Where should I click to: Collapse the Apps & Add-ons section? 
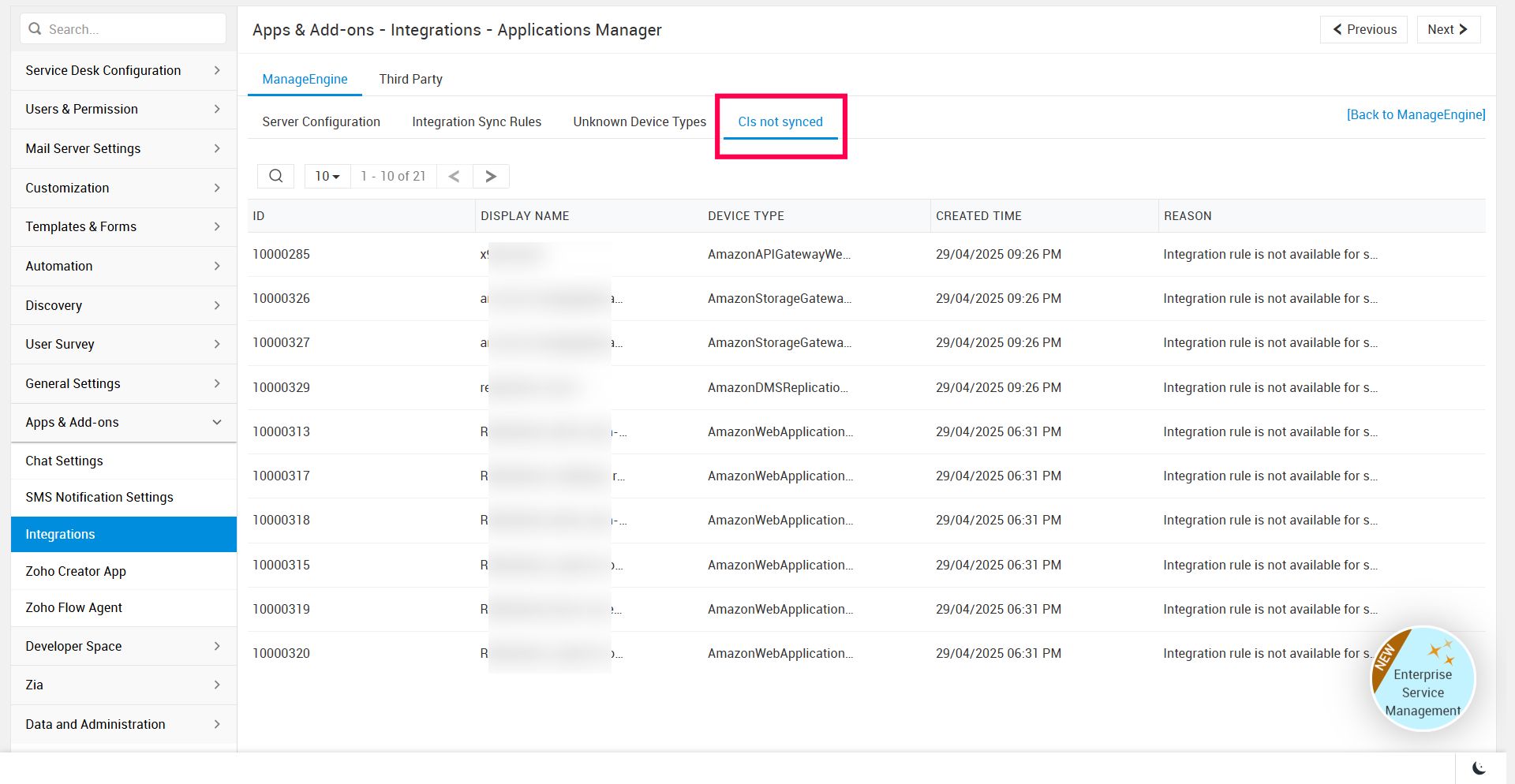pos(124,422)
